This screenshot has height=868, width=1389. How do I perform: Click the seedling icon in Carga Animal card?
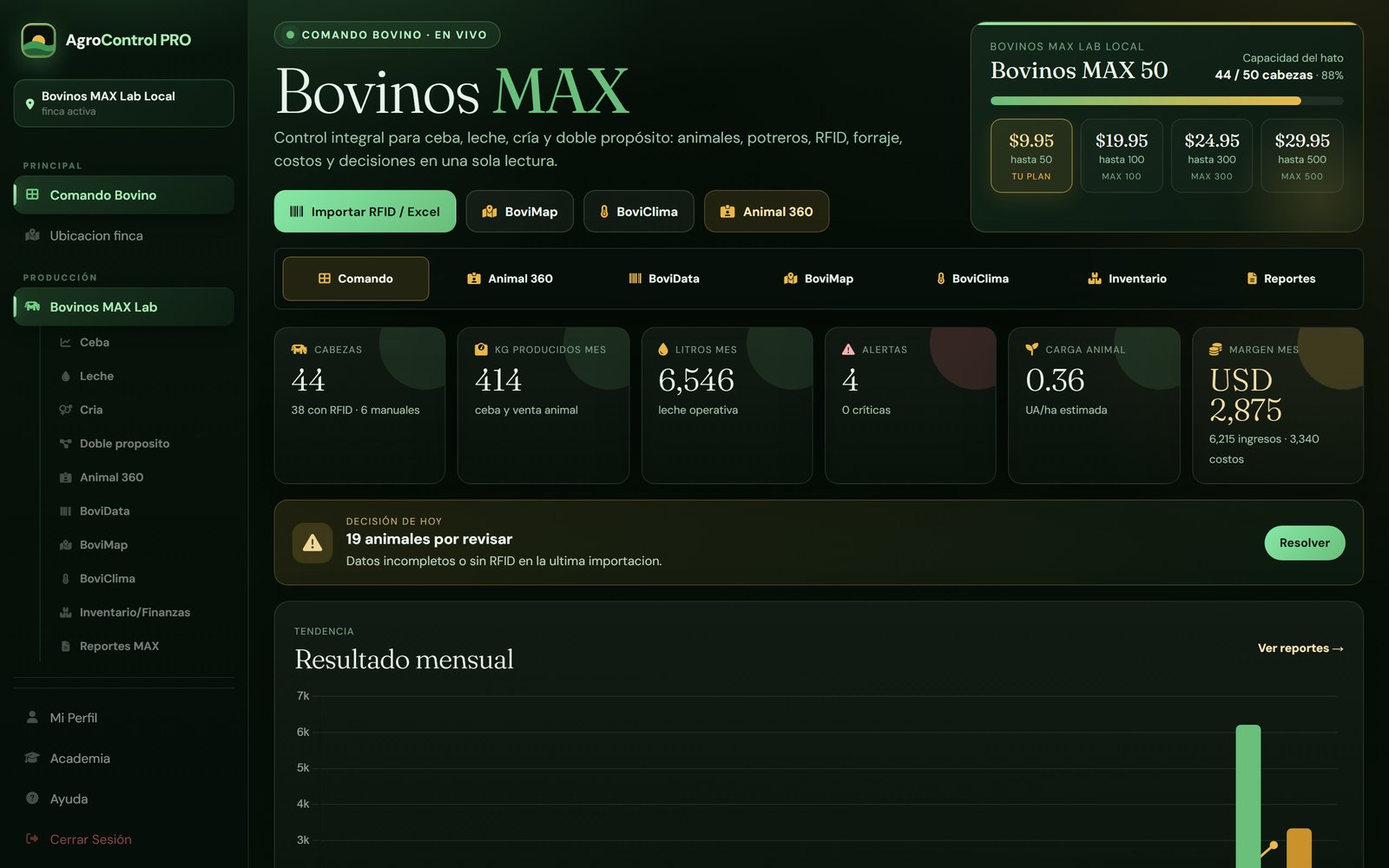(x=1031, y=349)
